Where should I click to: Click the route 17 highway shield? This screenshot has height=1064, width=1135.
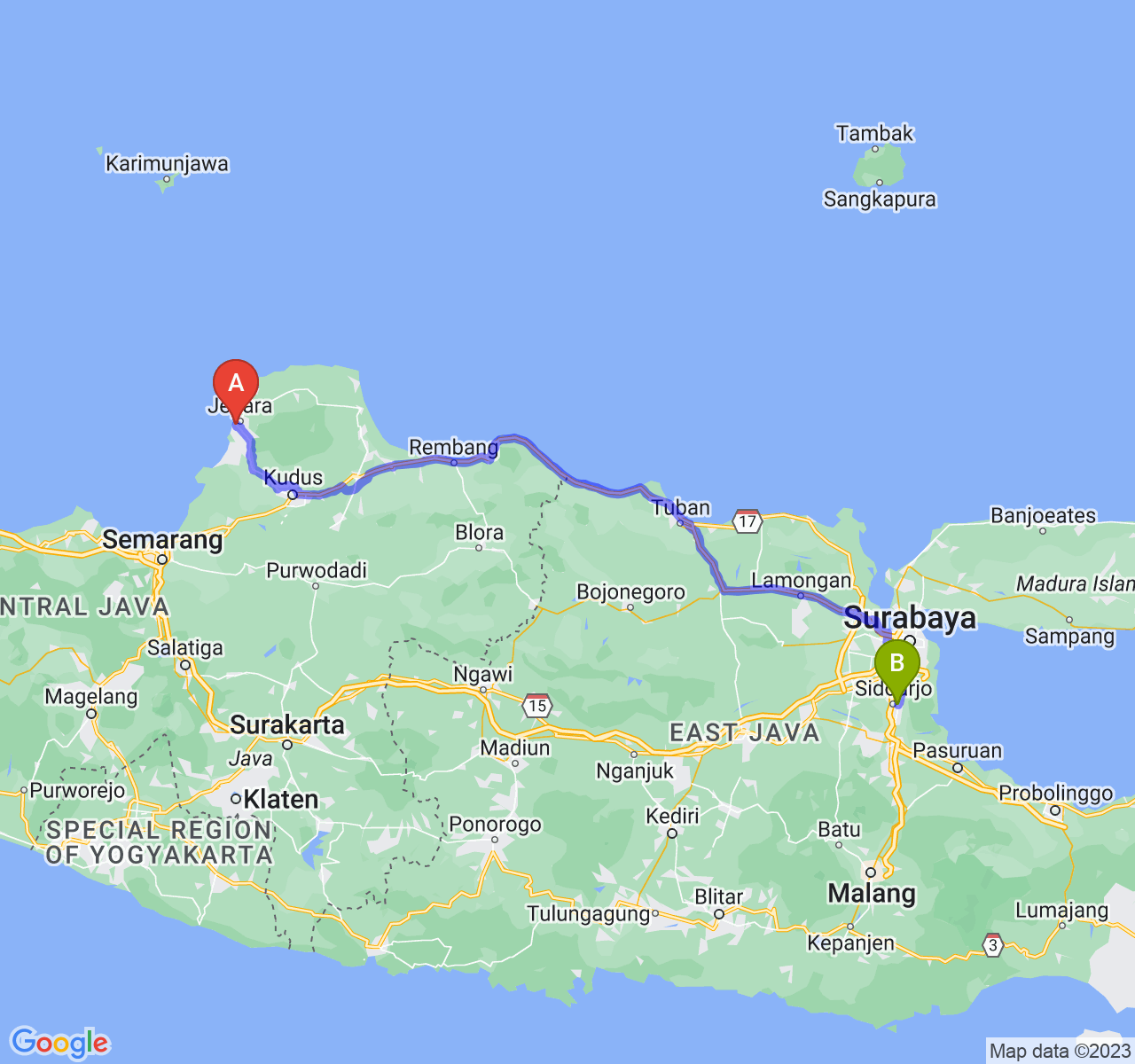[748, 520]
